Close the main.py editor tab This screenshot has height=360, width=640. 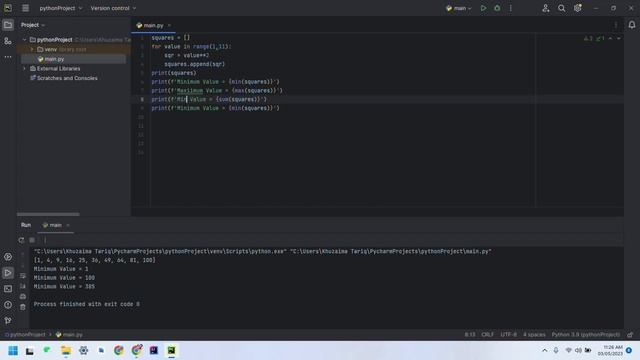pyautogui.click(x=169, y=25)
